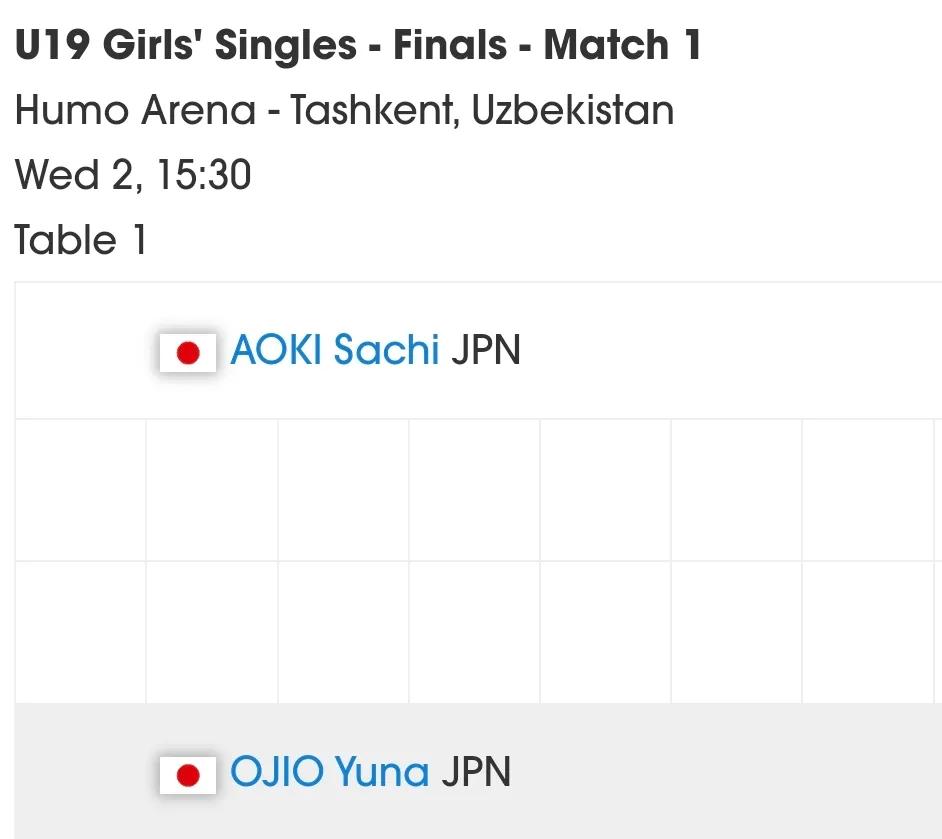The height and width of the screenshot is (839, 942).
Task: Select second empty score cell in lower row
Action: pyautogui.click(x=212, y=632)
